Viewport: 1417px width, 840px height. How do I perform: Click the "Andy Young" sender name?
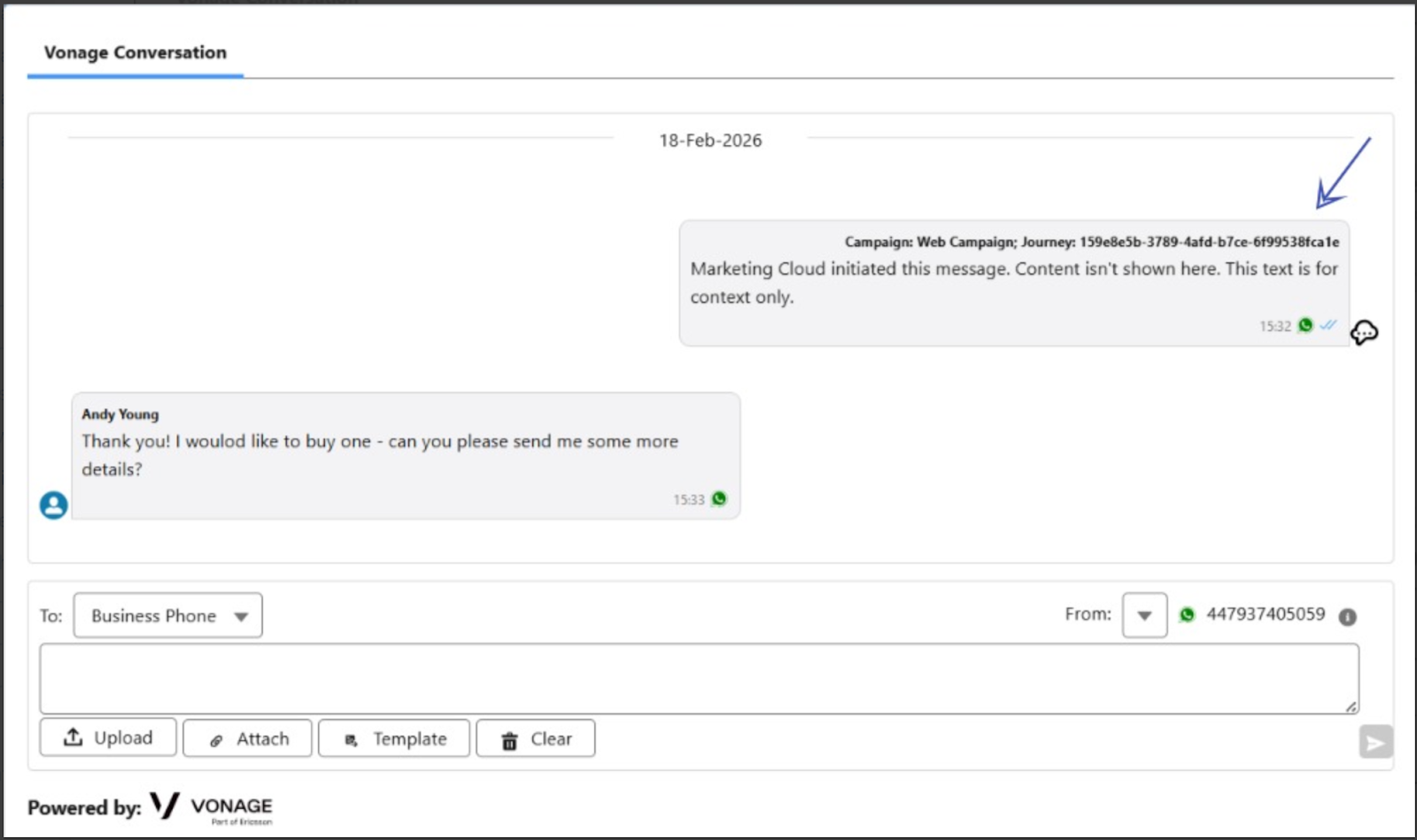[120, 414]
